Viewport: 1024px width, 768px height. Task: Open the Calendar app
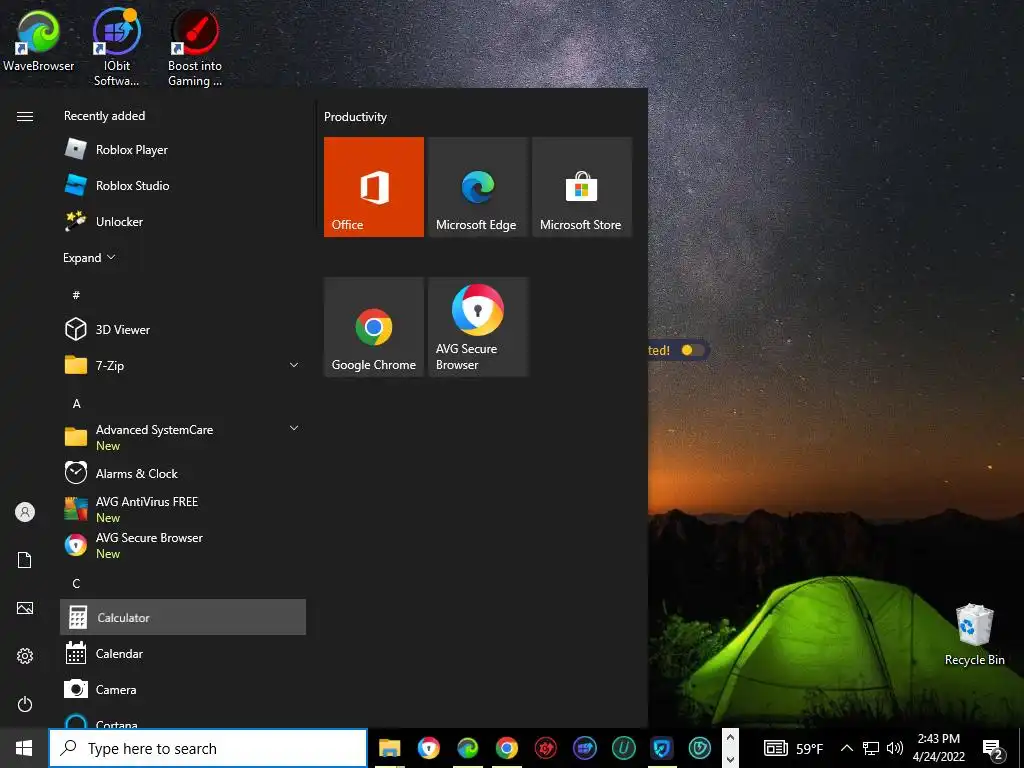[183, 653]
